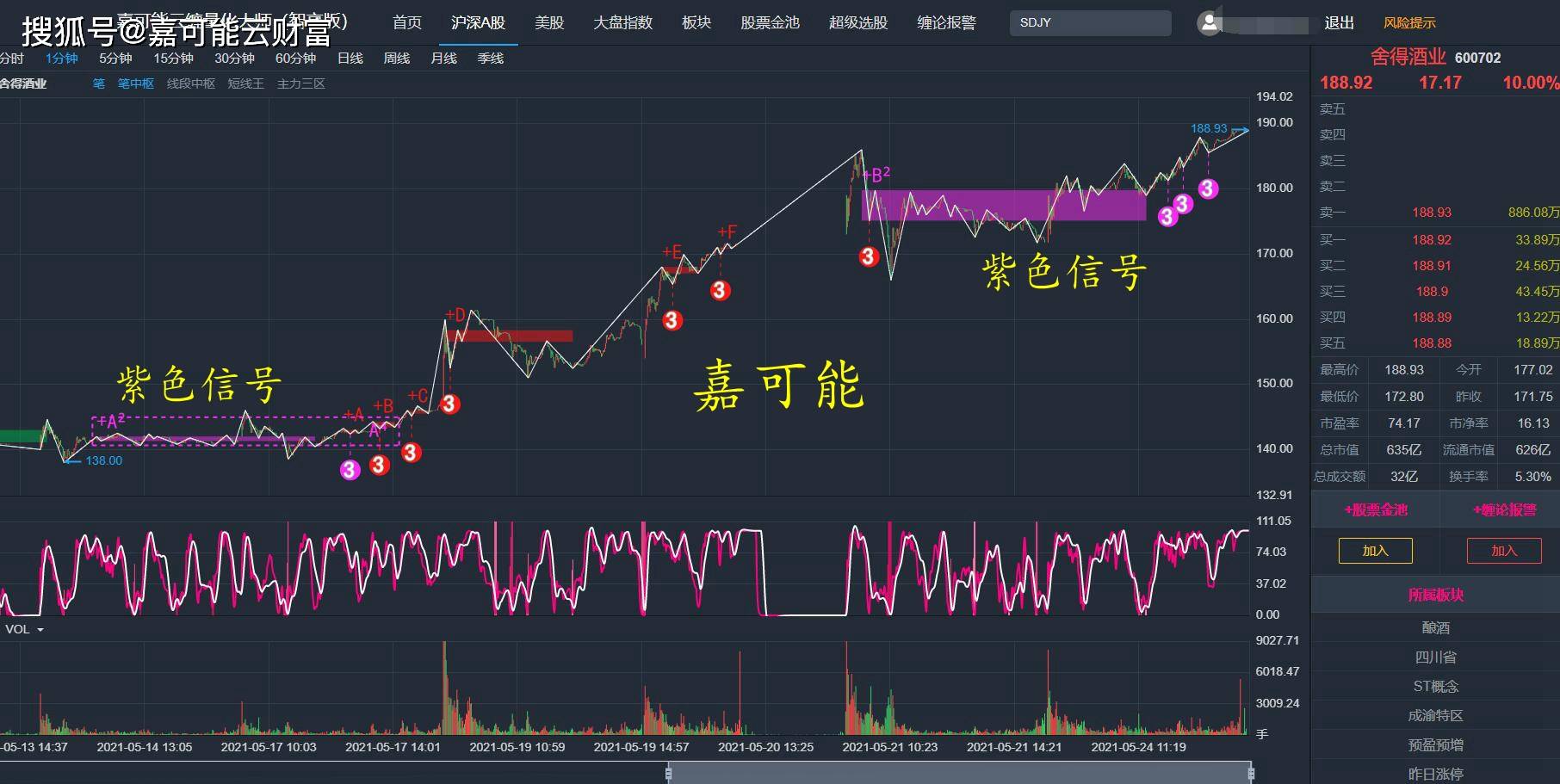Toggle the 线段中枢 overlay
Viewport: 1560px width, 784px height.
point(191,83)
